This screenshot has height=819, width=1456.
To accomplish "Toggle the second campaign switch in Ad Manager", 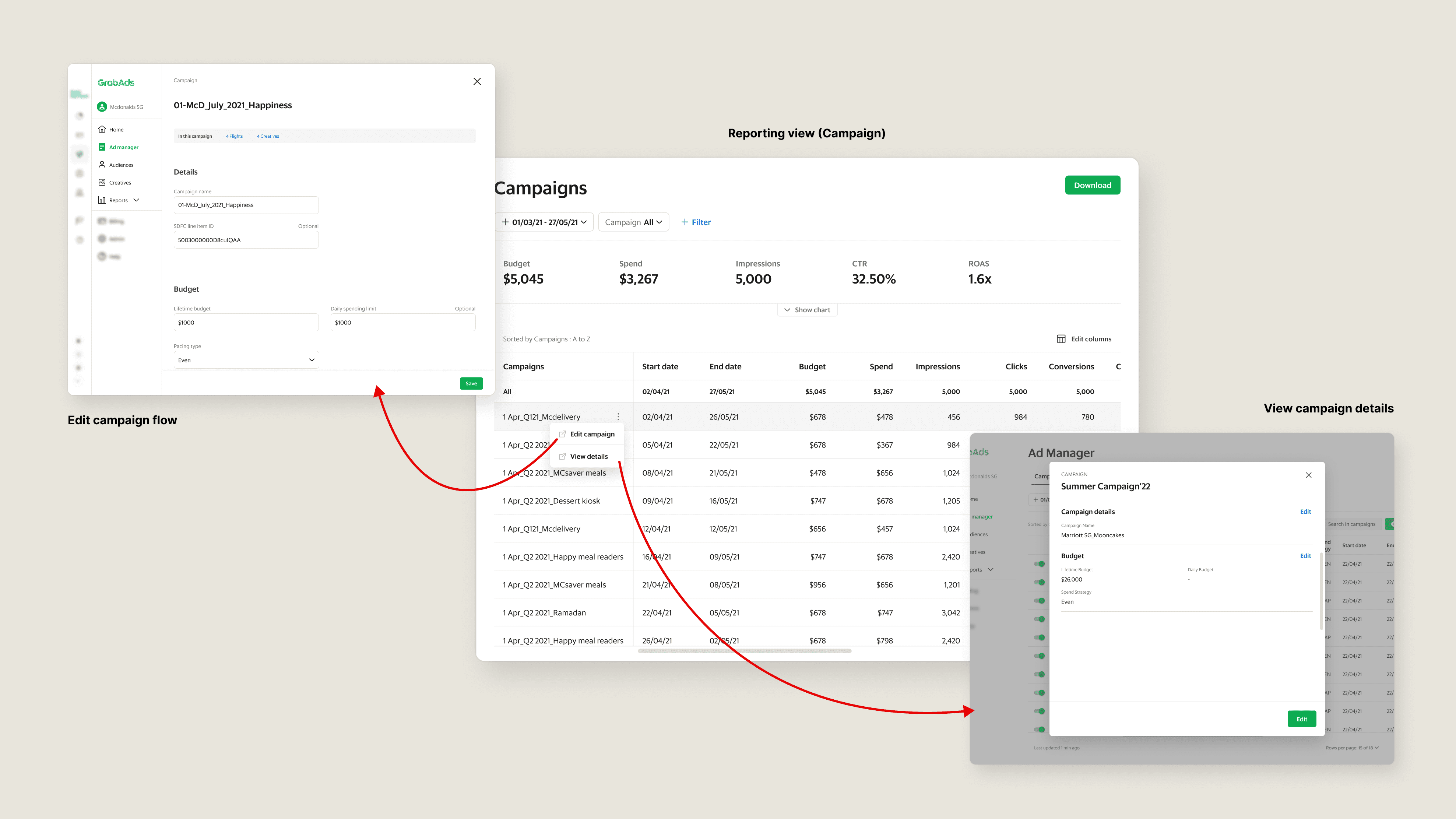I will pyautogui.click(x=1040, y=582).
